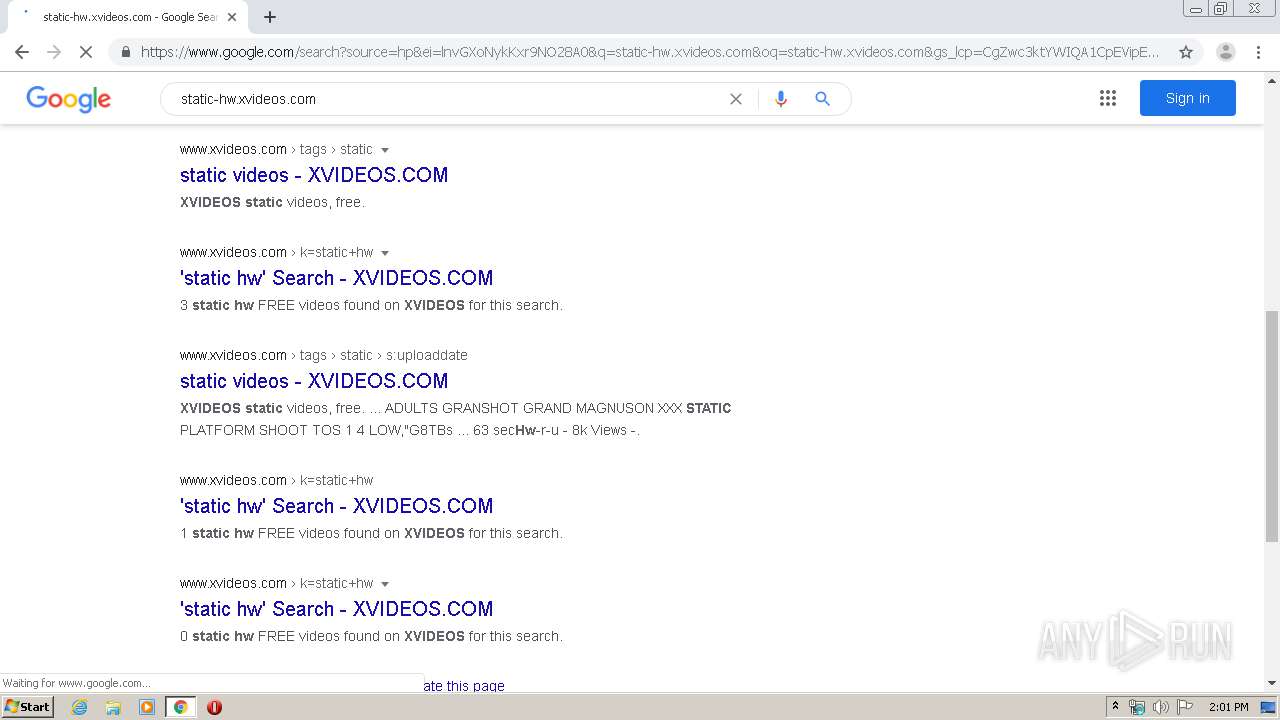Viewport: 1280px width, 720px height.
Task: Click the 'ate this page' link
Action: 464,686
